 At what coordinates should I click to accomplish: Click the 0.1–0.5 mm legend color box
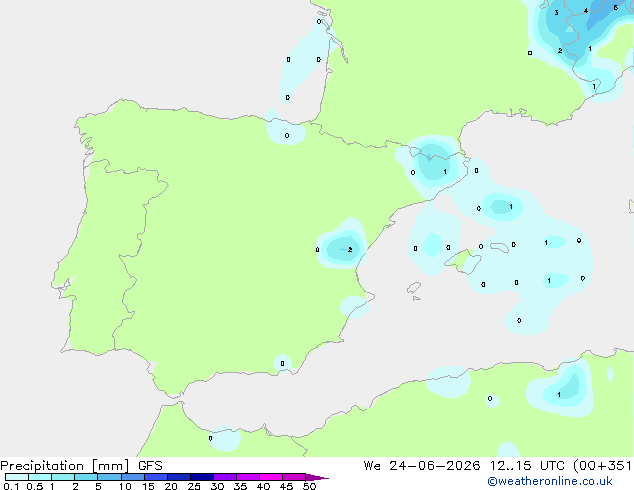17,477
